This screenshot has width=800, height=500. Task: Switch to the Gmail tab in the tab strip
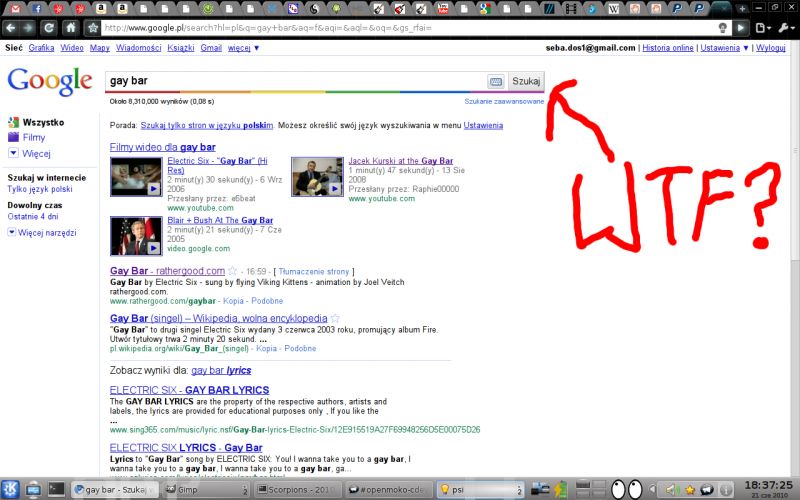pyautogui.click(x=15, y=8)
